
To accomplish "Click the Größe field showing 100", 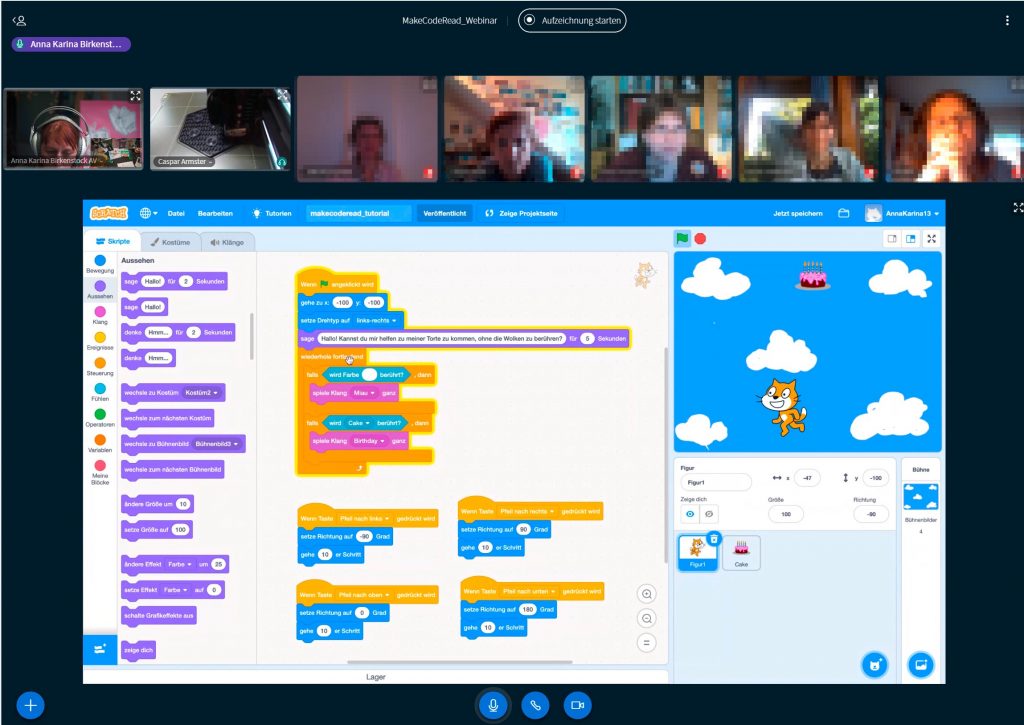I will pyautogui.click(x=786, y=514).
